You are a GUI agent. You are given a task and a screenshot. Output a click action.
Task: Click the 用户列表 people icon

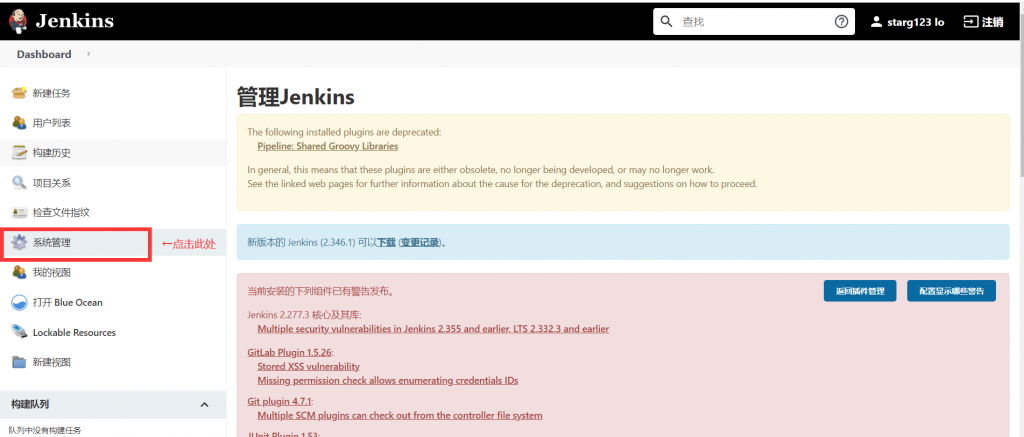click(x=20, y=123)
